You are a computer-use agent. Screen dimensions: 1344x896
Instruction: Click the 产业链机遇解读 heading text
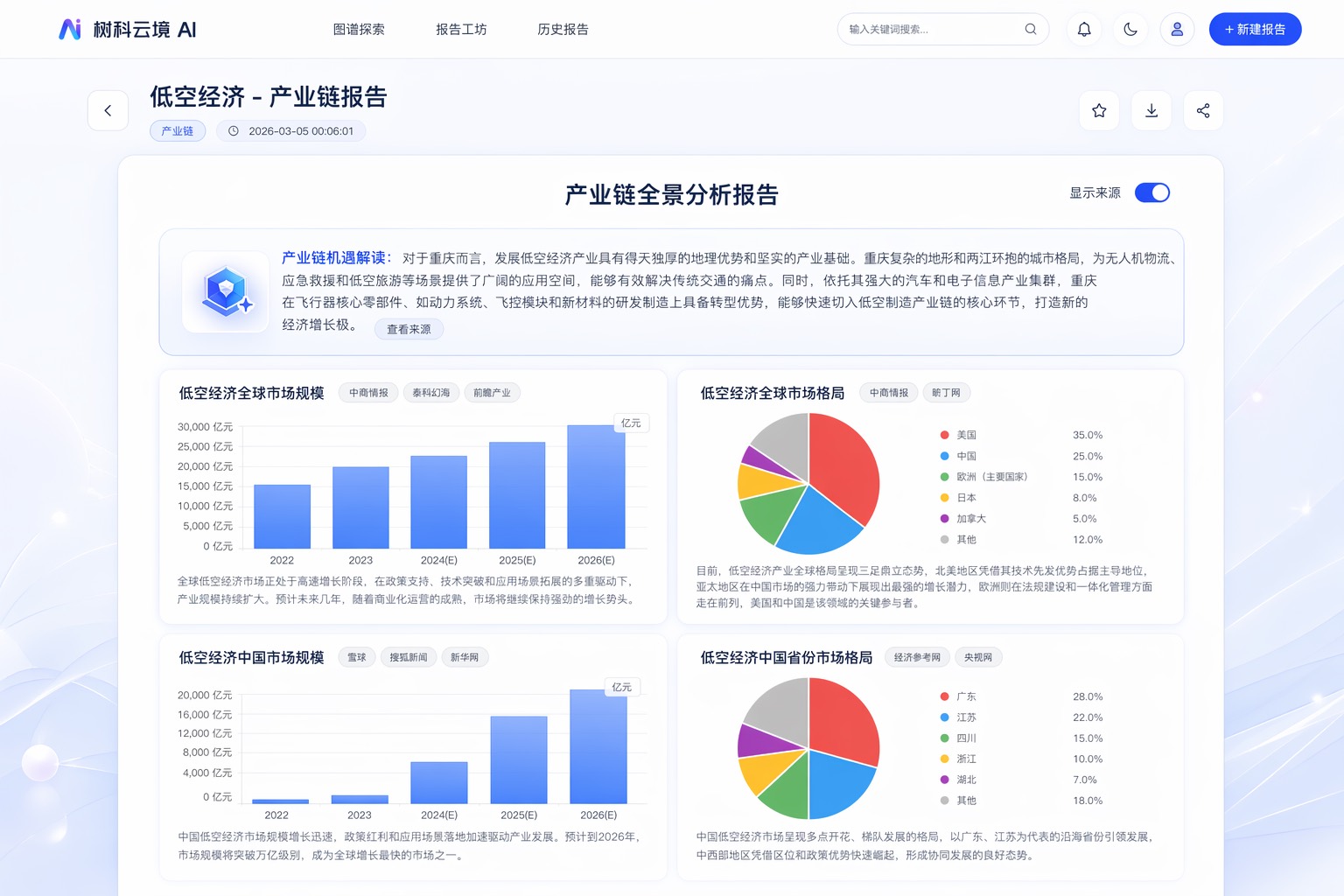(x=336, y=257)
